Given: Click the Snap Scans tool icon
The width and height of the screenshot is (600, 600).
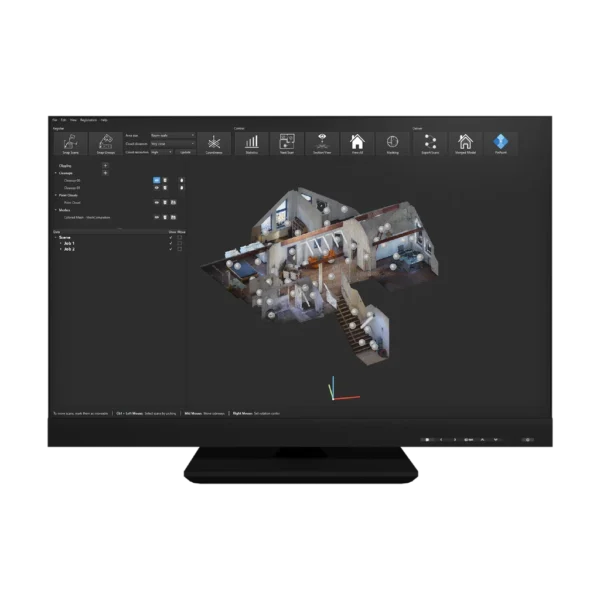Looking at the screenshot, I should pyautogui.click(x=70, y=143).
